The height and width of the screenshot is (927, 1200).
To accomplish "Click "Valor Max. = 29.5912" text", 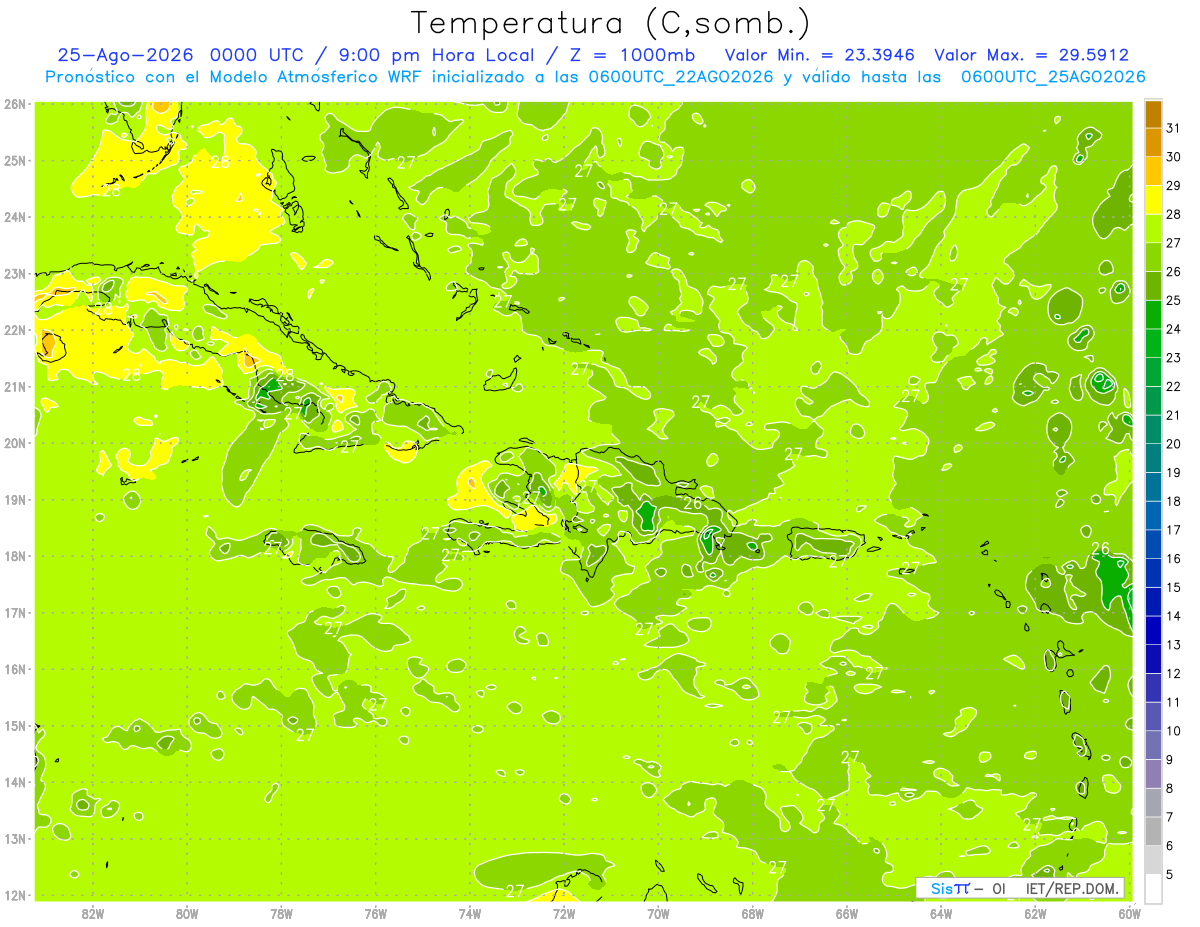I will tap(1031, 55).
